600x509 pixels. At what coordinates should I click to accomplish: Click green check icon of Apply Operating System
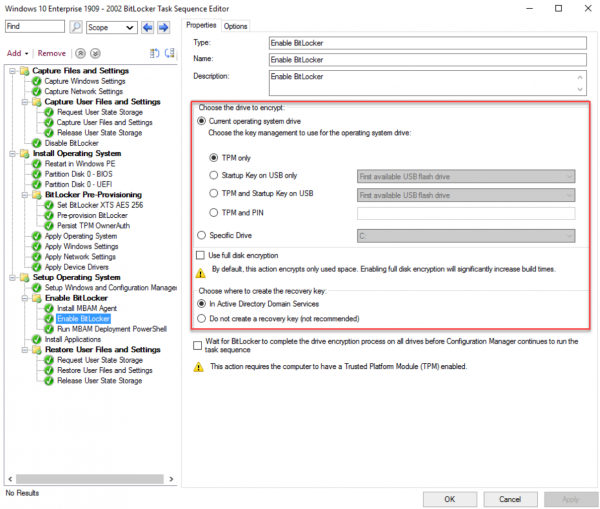(37, 236)
